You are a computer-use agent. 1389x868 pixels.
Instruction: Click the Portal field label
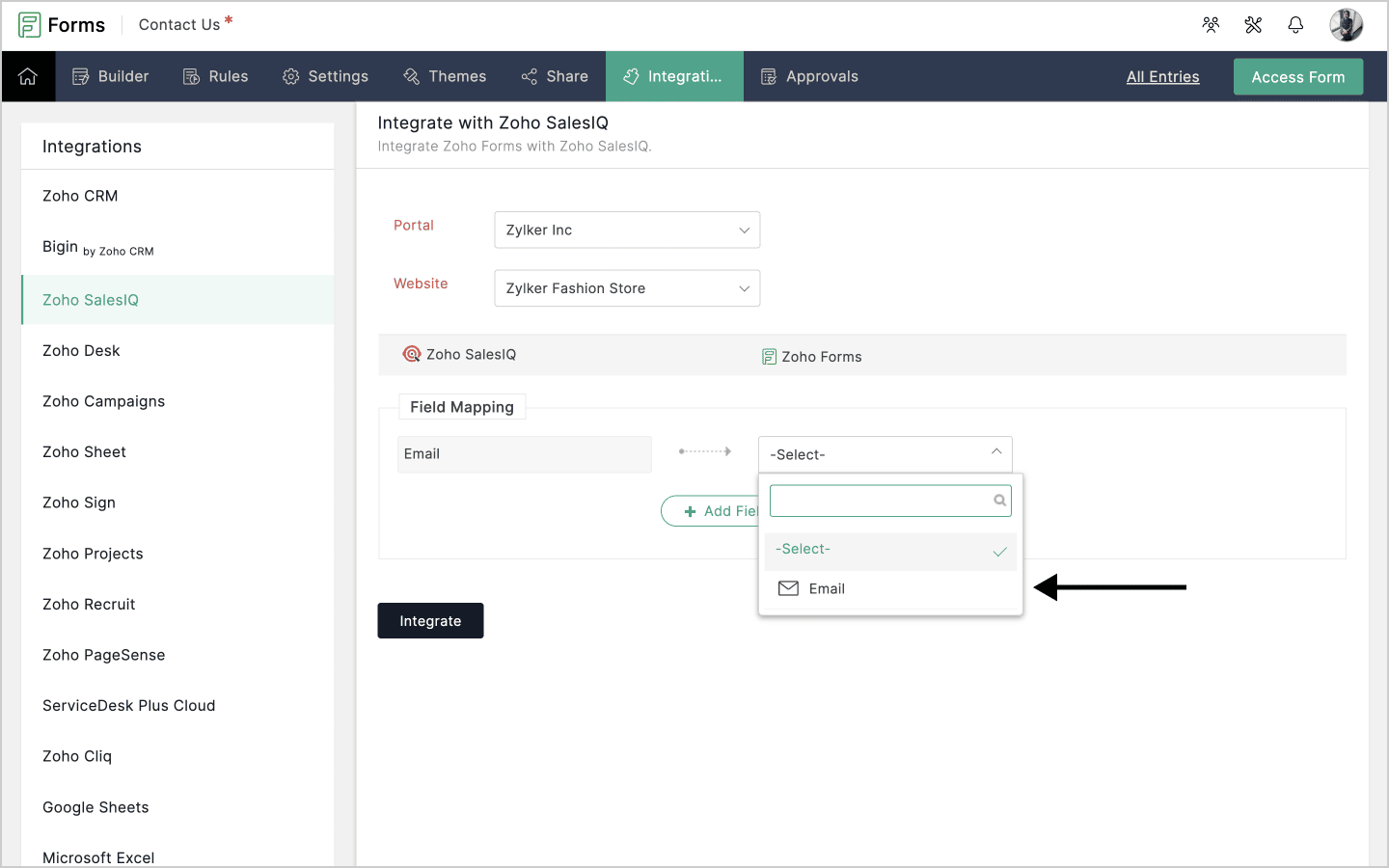[x=414, y=225]
